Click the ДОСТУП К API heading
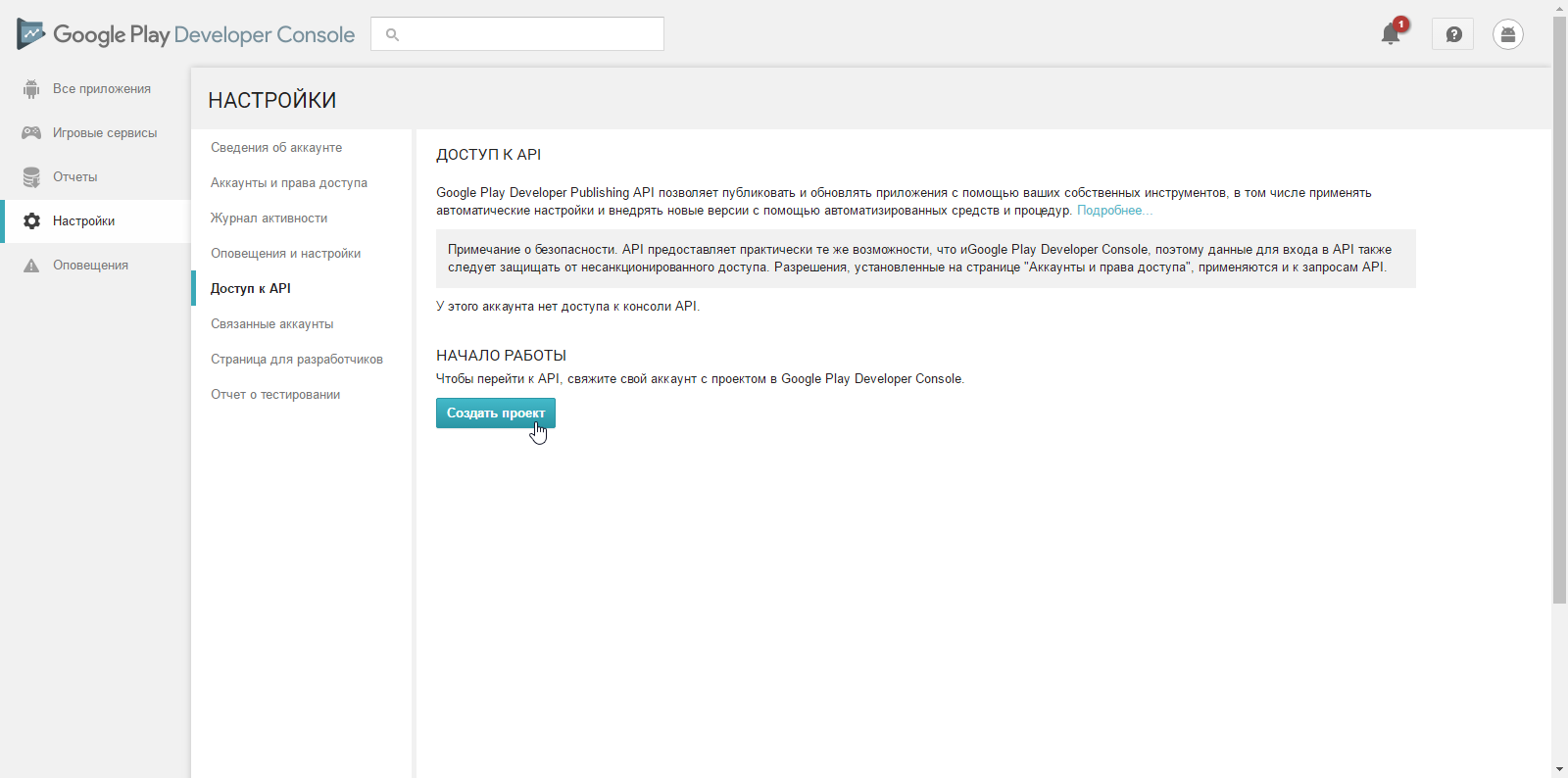1568x778 pixels. coord(488,155)
